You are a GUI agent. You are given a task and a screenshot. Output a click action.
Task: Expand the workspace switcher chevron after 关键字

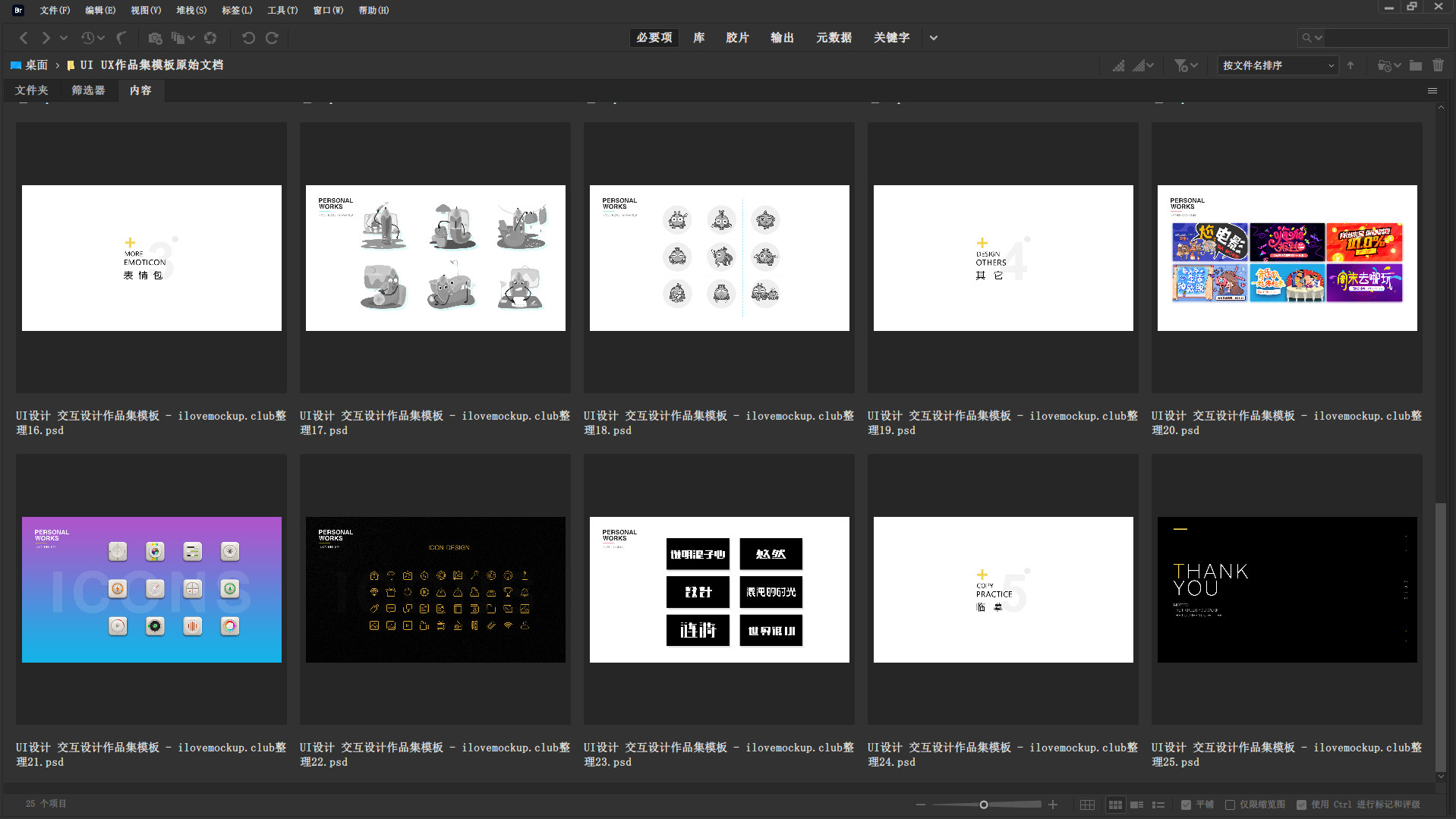point(933,38)
